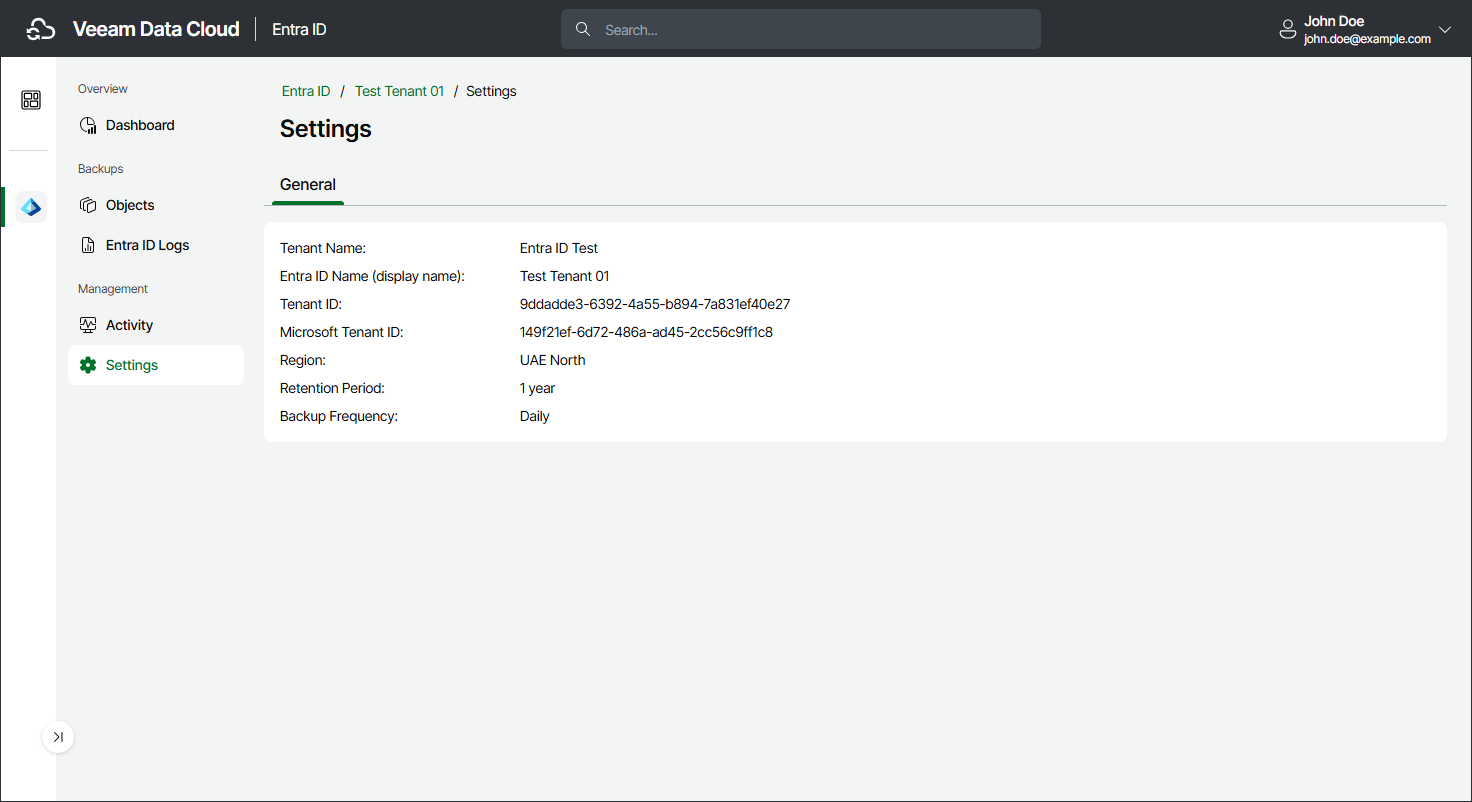Navigate to the Activity page
Image resolution: width=1472 pixels, height=802 pixels.
point(156,325)
